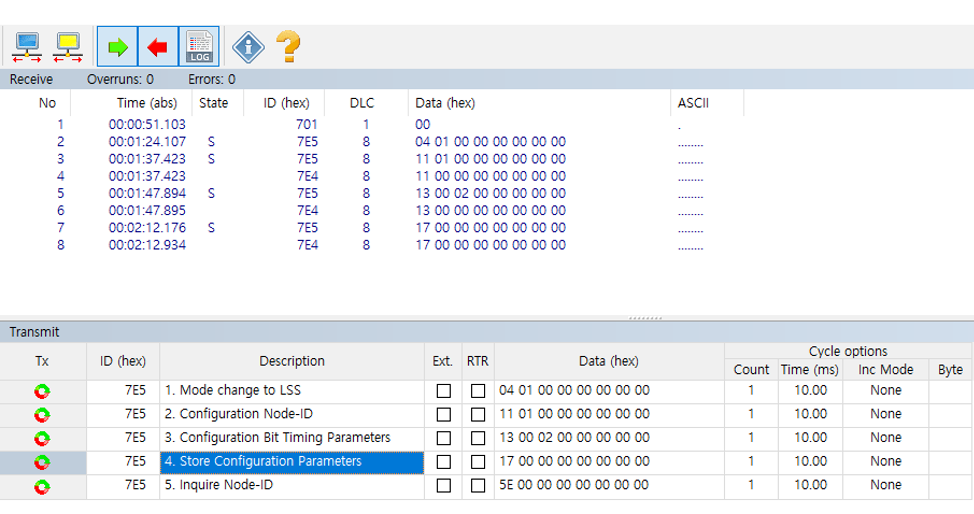Select the 4. Store Configuration Parameters description
The height and width of the screenshot is (514, 974).
pos(292,462)
